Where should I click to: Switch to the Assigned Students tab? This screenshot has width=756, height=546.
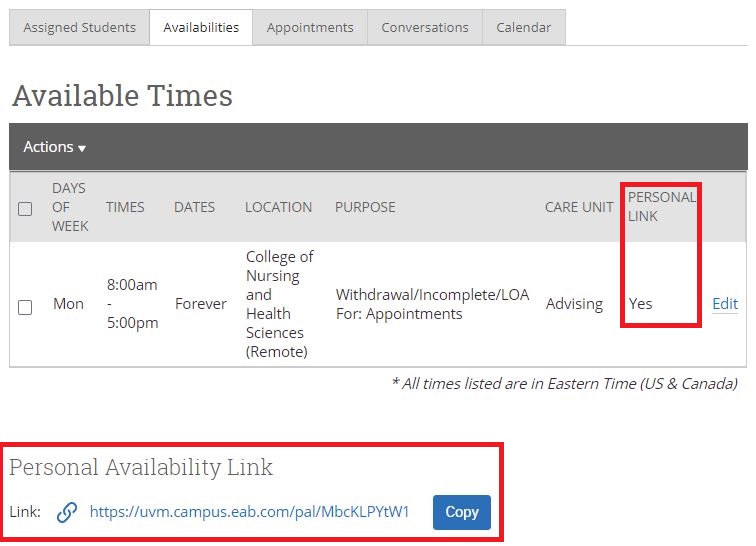coord(79,27)
